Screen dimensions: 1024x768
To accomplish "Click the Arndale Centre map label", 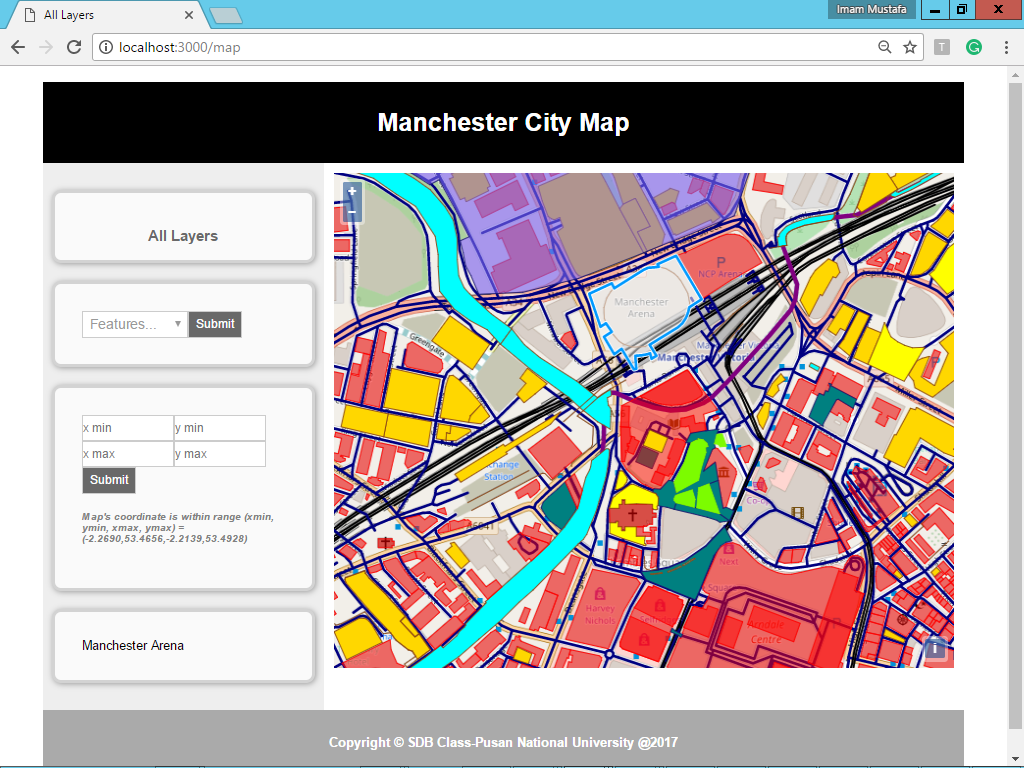I will (766, 632).
